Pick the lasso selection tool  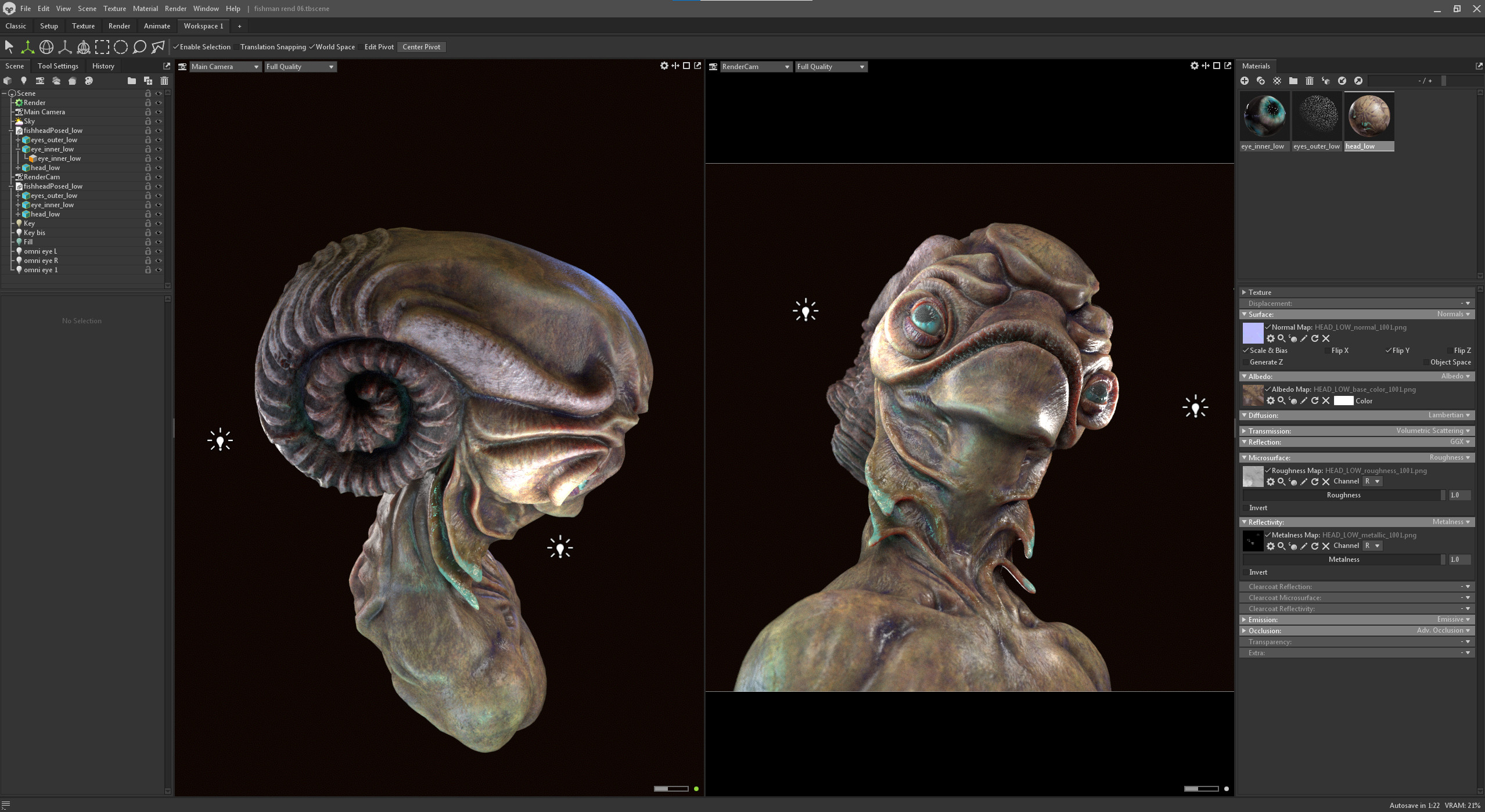139,47
